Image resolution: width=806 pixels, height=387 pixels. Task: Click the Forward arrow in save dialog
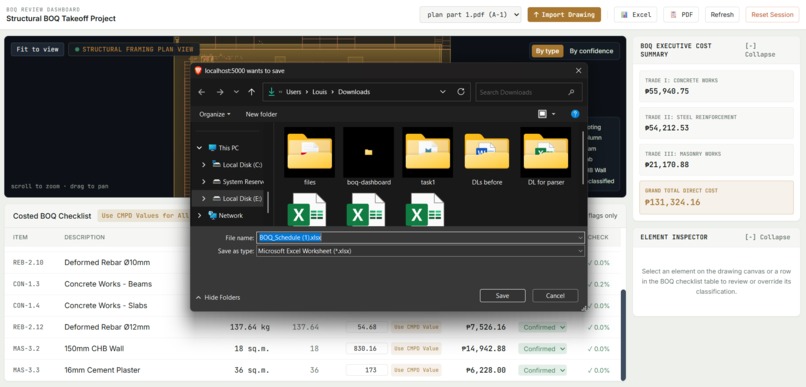click(220, 92)
